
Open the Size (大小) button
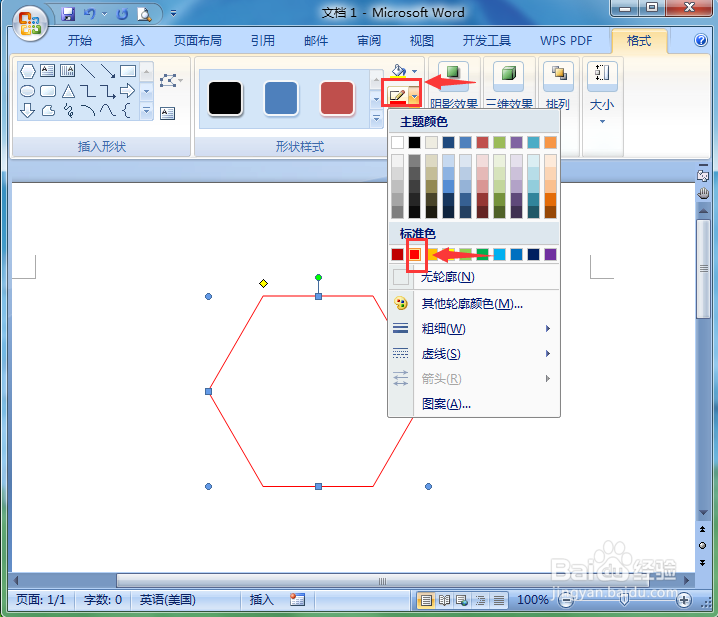coord(602,92)
